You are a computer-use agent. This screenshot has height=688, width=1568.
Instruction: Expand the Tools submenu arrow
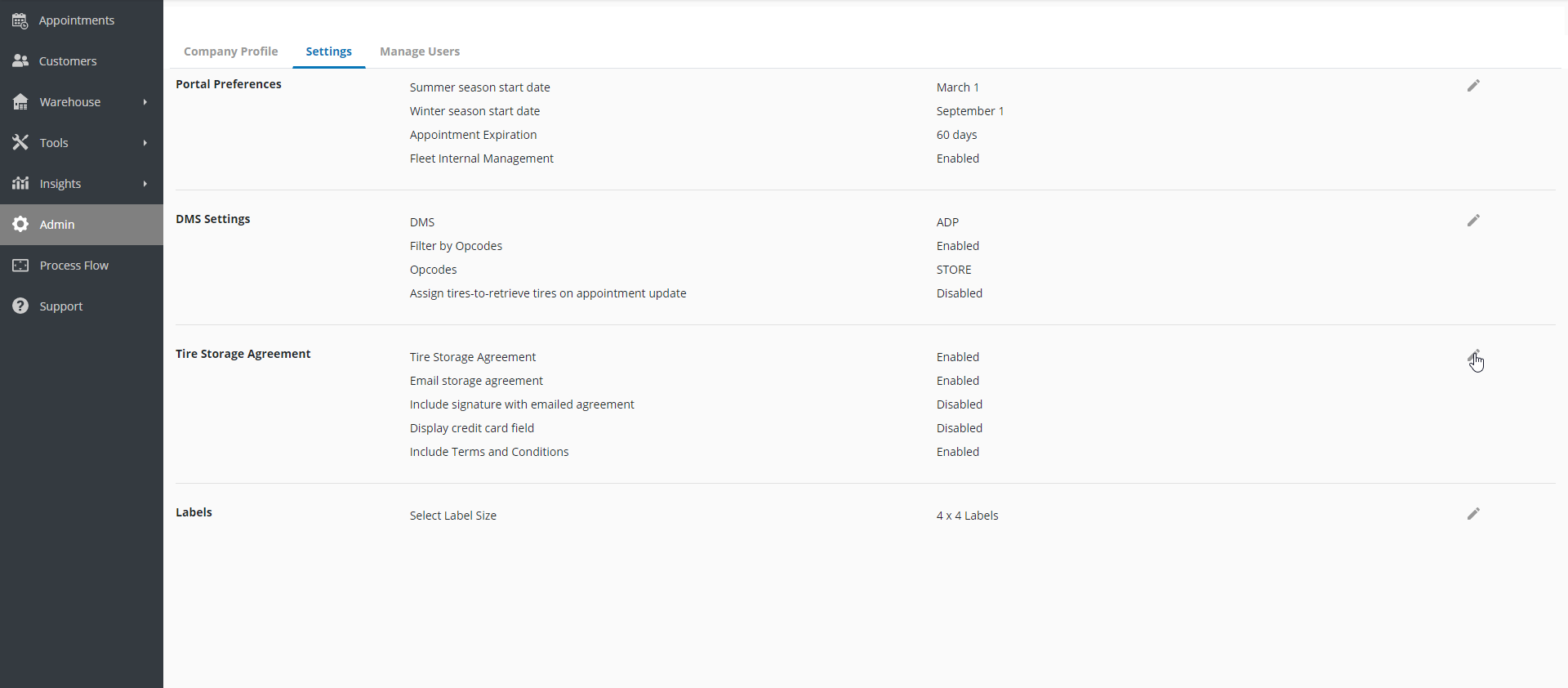click(145, 143)
